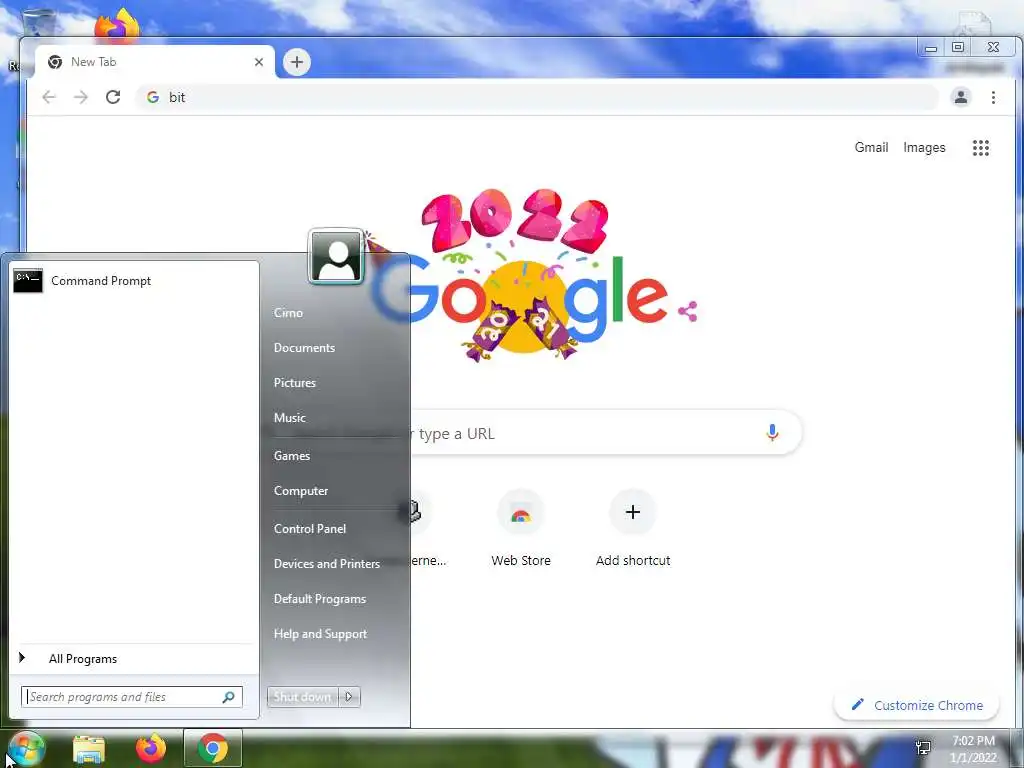This screenshot has height=768, width=1024.
Task: Share the Google doodle
Action: coord(688,311)
